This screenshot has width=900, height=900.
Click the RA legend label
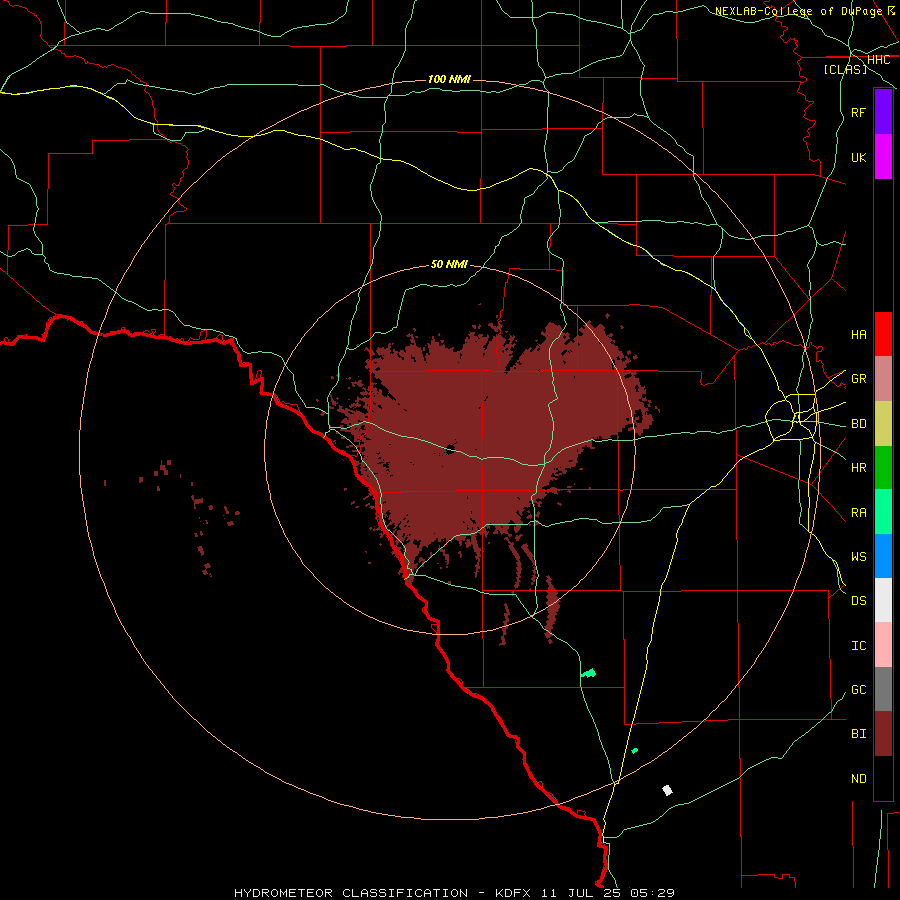point(858,513)
